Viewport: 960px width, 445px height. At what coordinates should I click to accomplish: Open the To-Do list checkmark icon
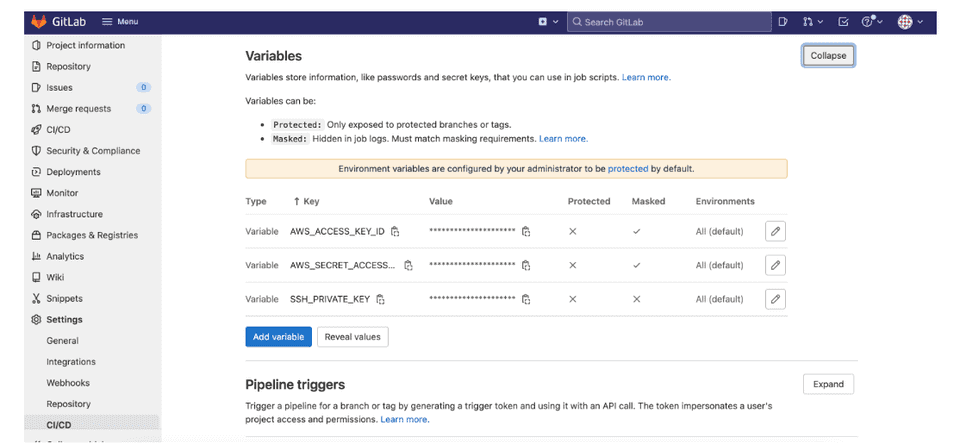(x=843, y=22)
